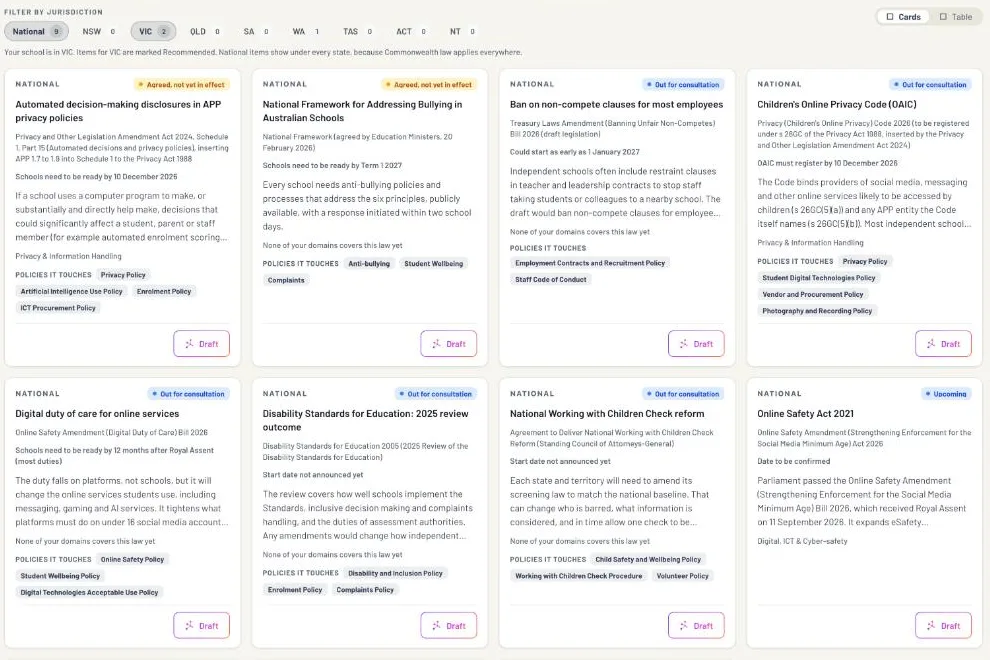The width and height of the screenshot is (990, 660).
Task: Filter by ACT jurisdiction
Action: [411, 32]
